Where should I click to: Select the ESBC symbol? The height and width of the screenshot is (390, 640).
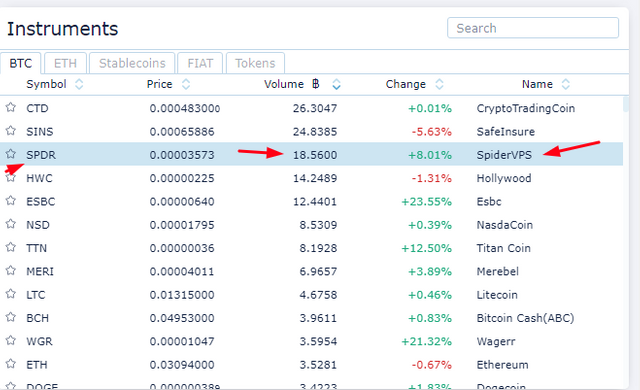tap(40, 202)
